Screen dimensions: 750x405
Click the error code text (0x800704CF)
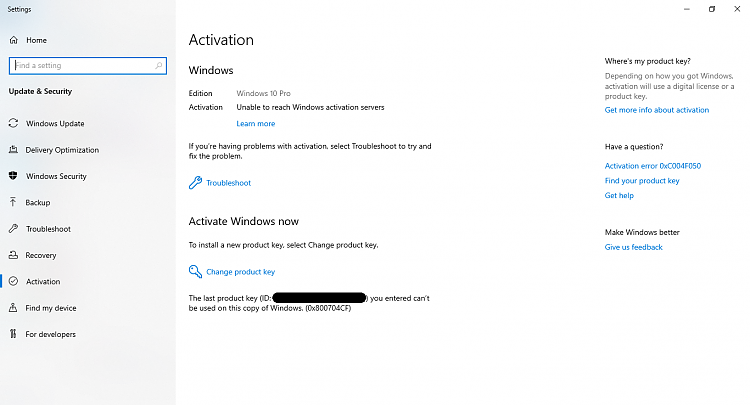(x=328, y=308)
